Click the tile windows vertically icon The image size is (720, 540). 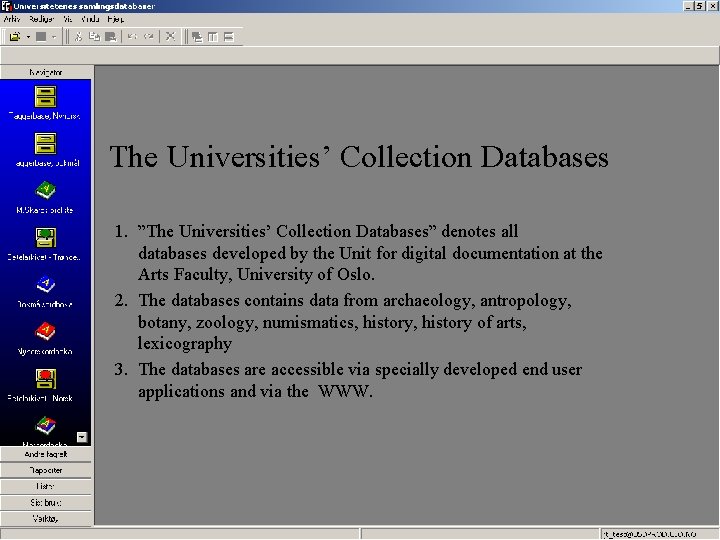213,37
